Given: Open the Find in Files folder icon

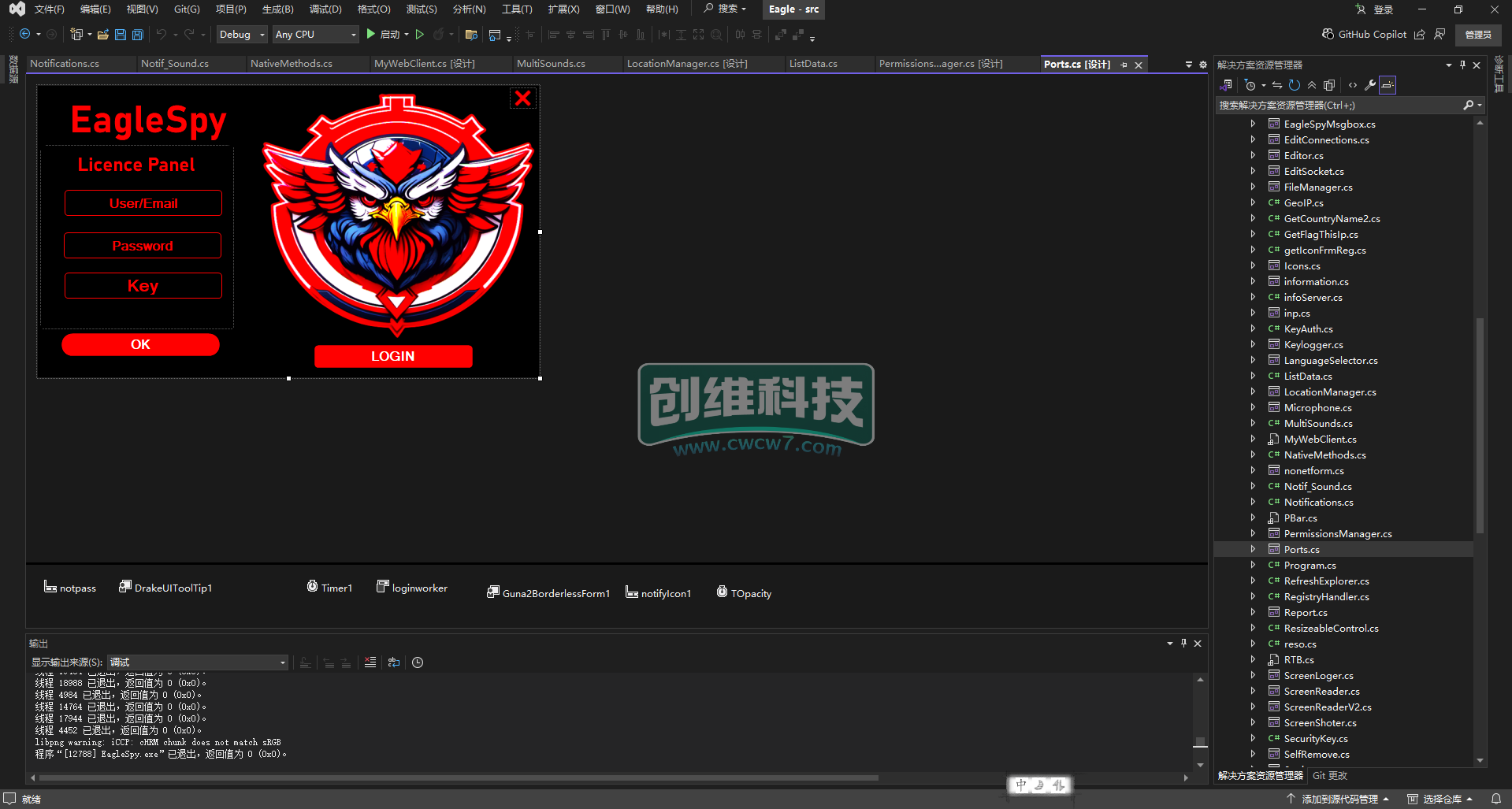Looking at the screenshot, I should 471,35.
